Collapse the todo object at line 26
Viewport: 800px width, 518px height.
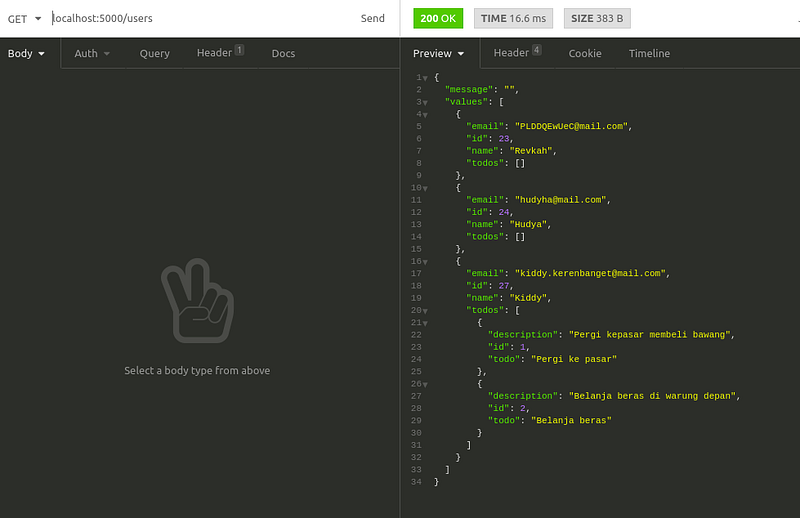point(425,385)
